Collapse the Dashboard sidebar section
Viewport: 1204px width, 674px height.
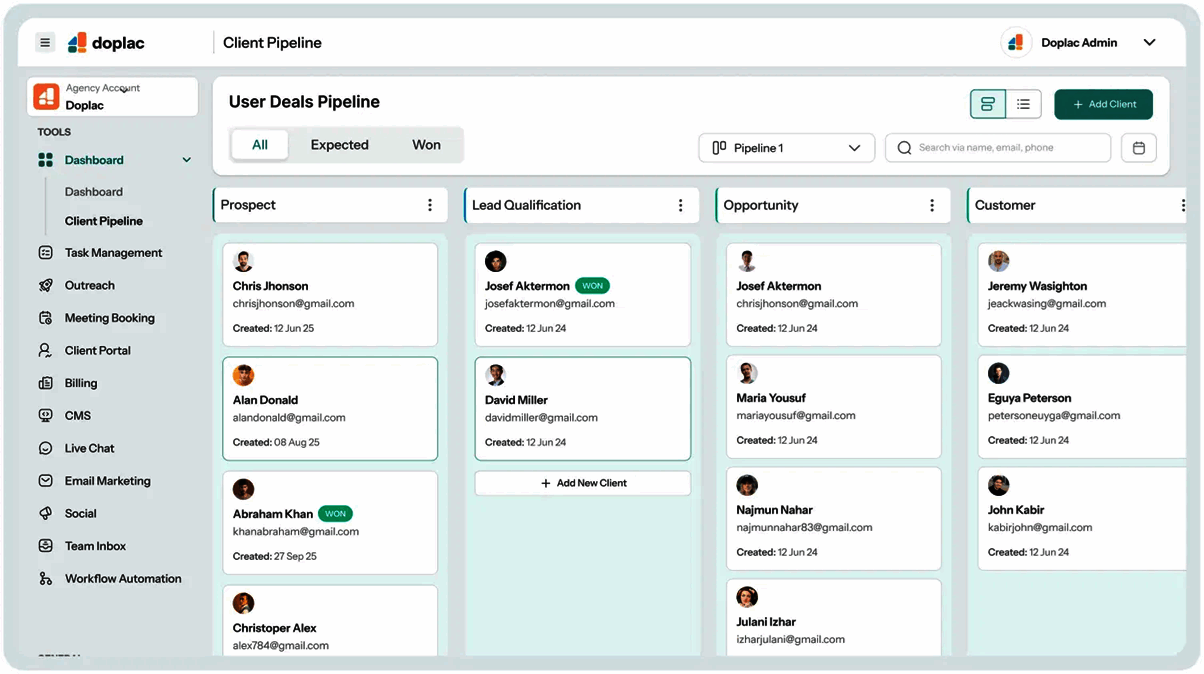[186, 160]
